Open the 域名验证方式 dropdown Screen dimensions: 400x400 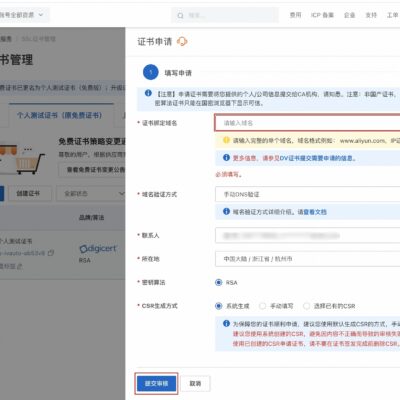(307, 194)
